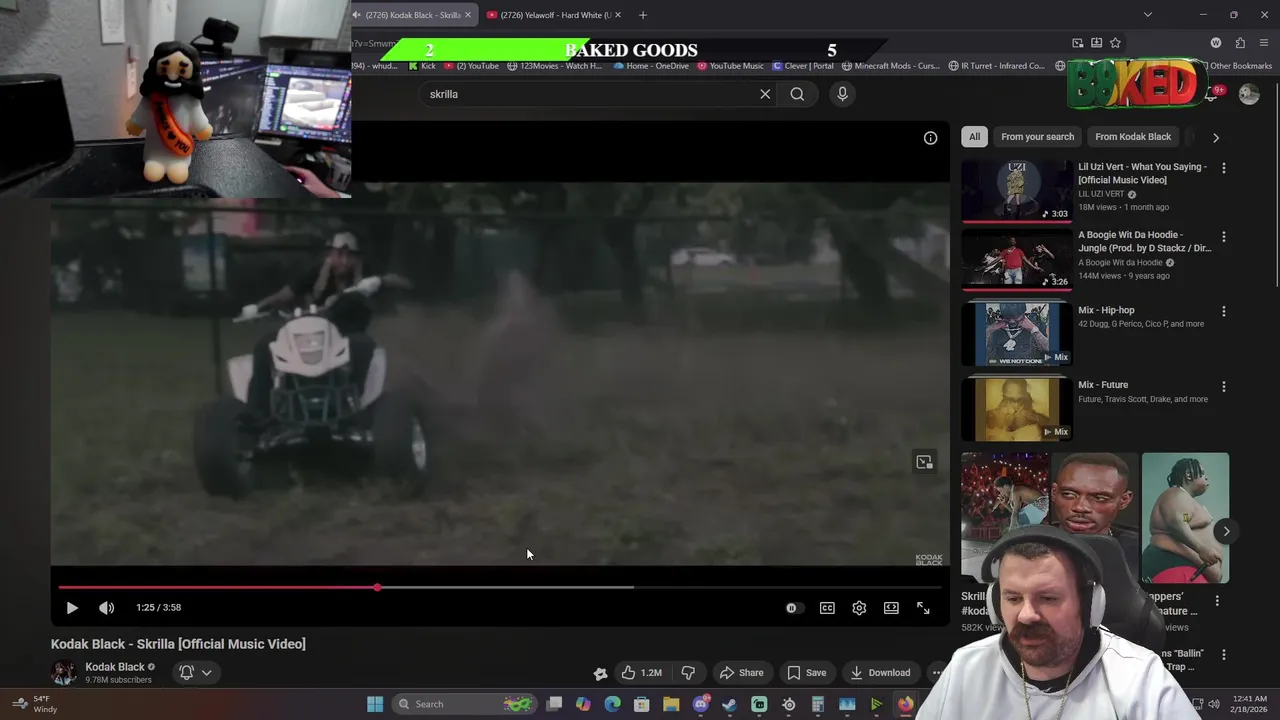Save the video to a playlist
This screenshot has width=1280, height=720.
click(806, 673)
